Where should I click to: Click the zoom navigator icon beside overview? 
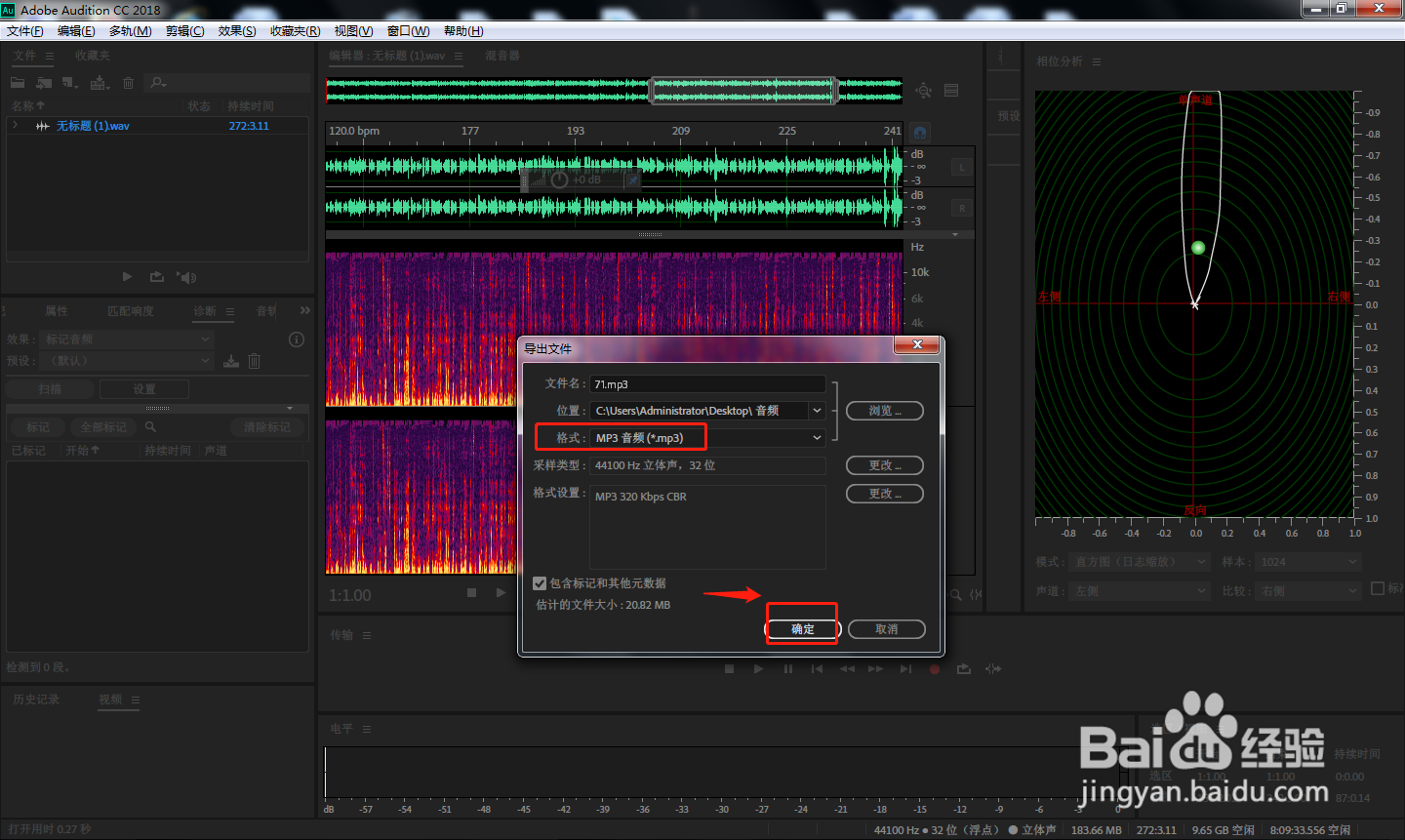pyautogui.click(x=924, y=91)
